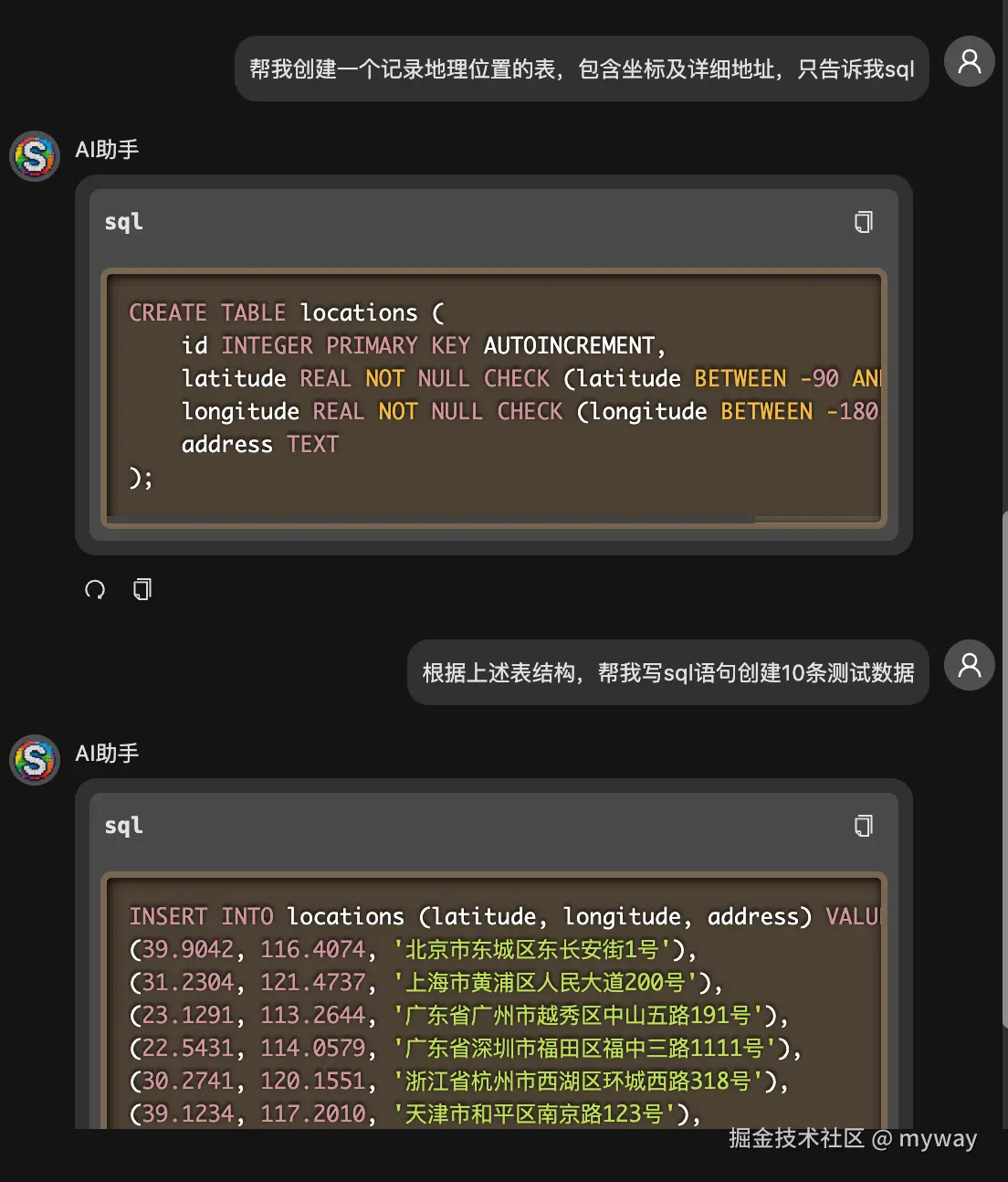The height and width of the screenshot is (1182, 1008).
Task: Click the user avatar beside the 创建表 message
Action: 969,61
